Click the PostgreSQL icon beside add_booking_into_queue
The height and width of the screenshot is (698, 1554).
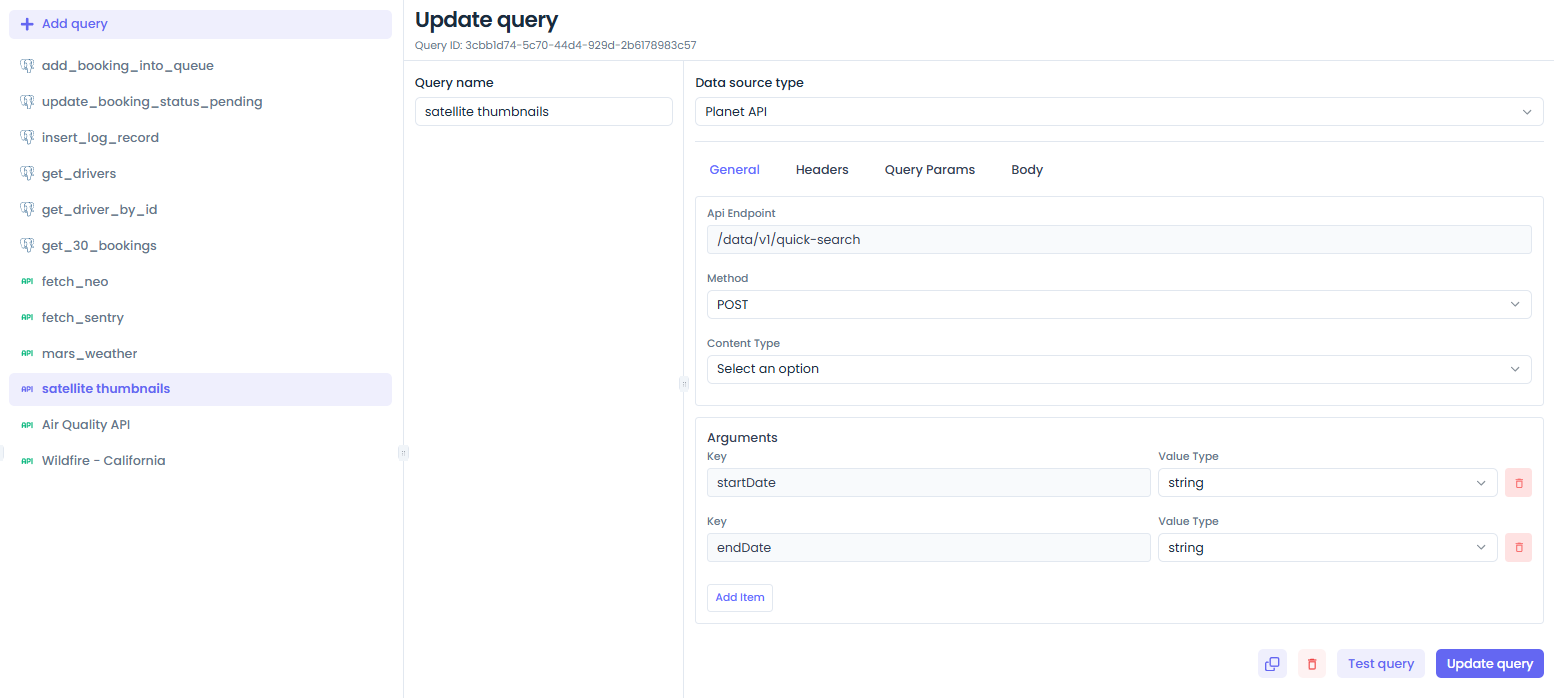(27, 65)
